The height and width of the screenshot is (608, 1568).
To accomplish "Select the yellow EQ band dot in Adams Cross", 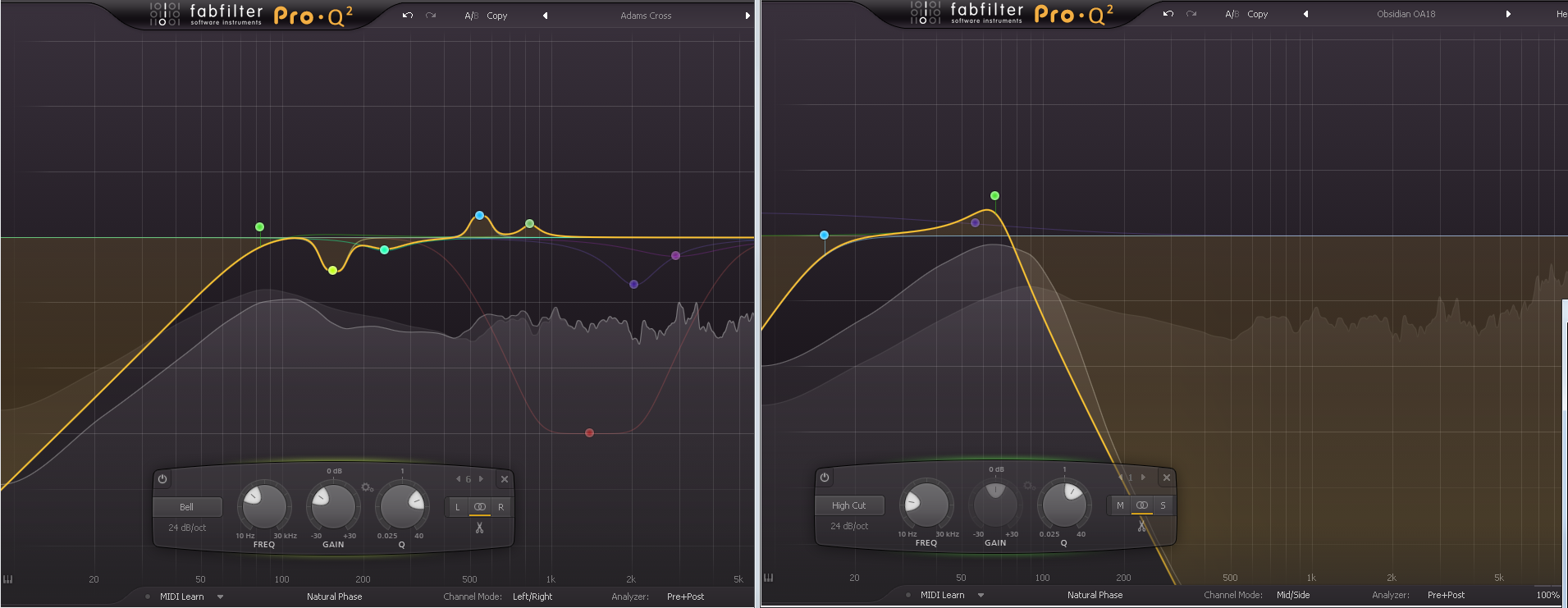I will 332,270.
